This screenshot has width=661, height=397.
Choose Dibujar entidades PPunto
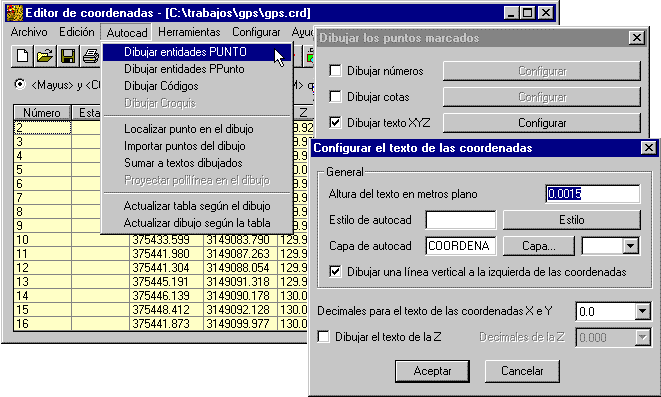pyautogui.click(x=197, y=69)
